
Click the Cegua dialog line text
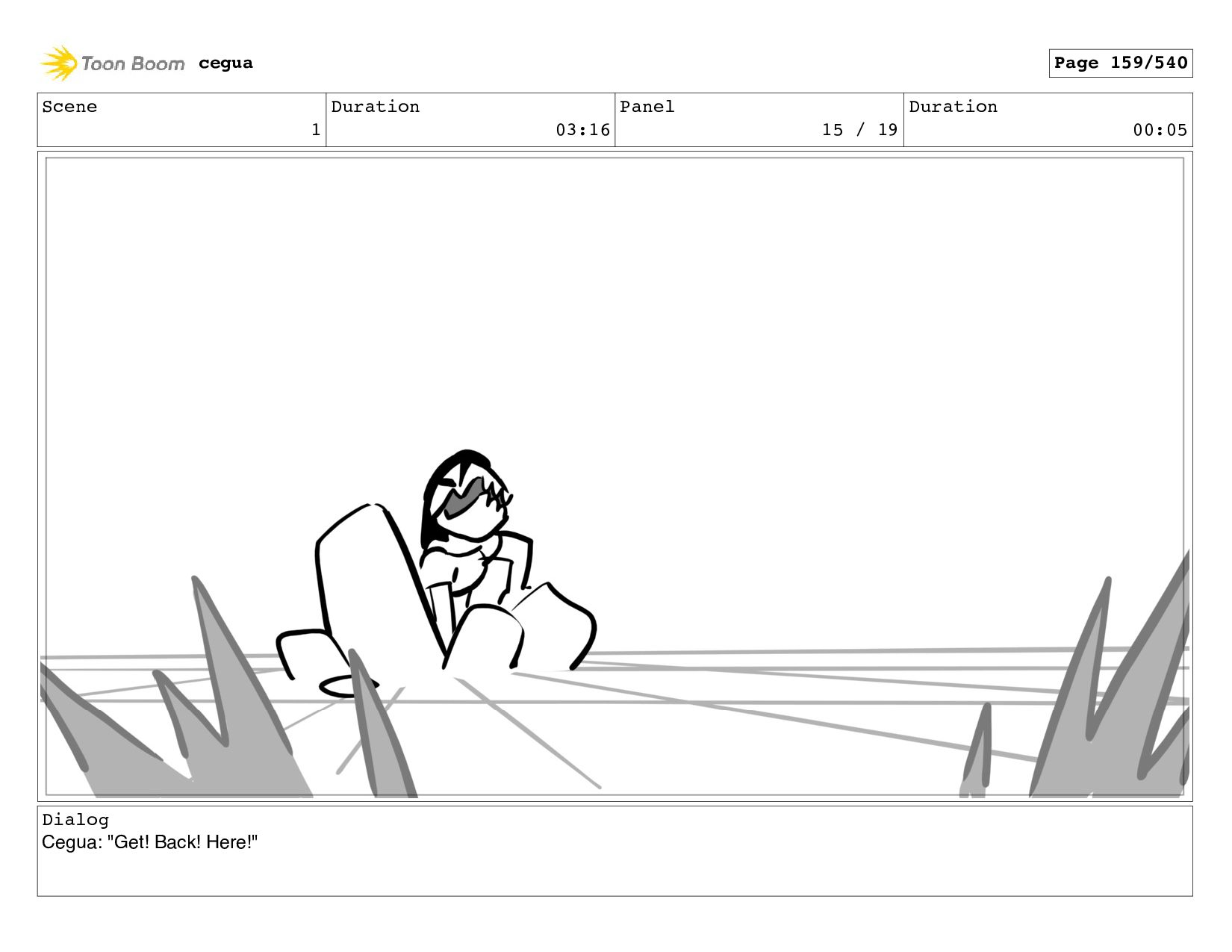point(149,842)
